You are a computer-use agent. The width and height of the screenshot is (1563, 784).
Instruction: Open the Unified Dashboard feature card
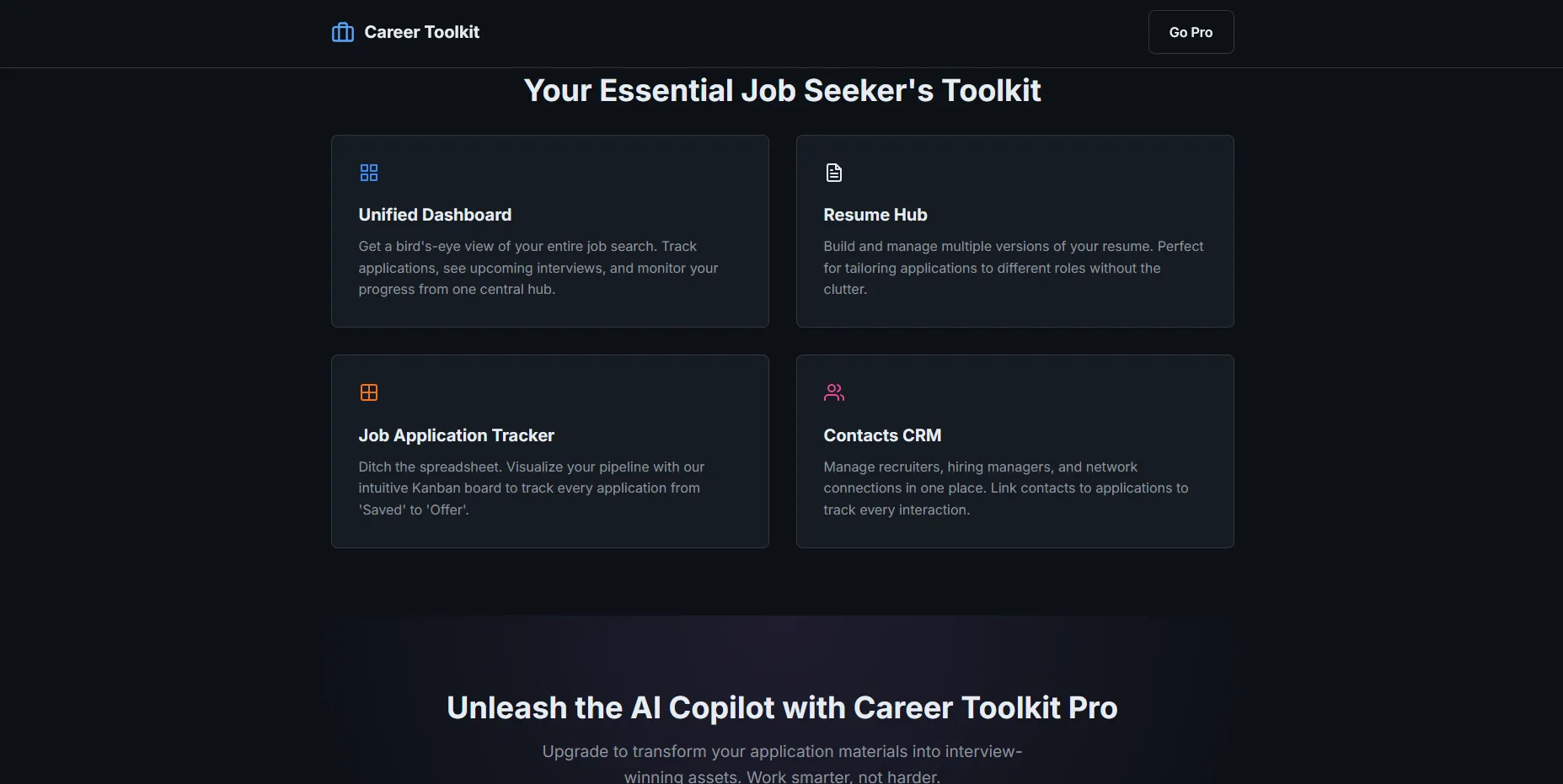pos(549,232)
